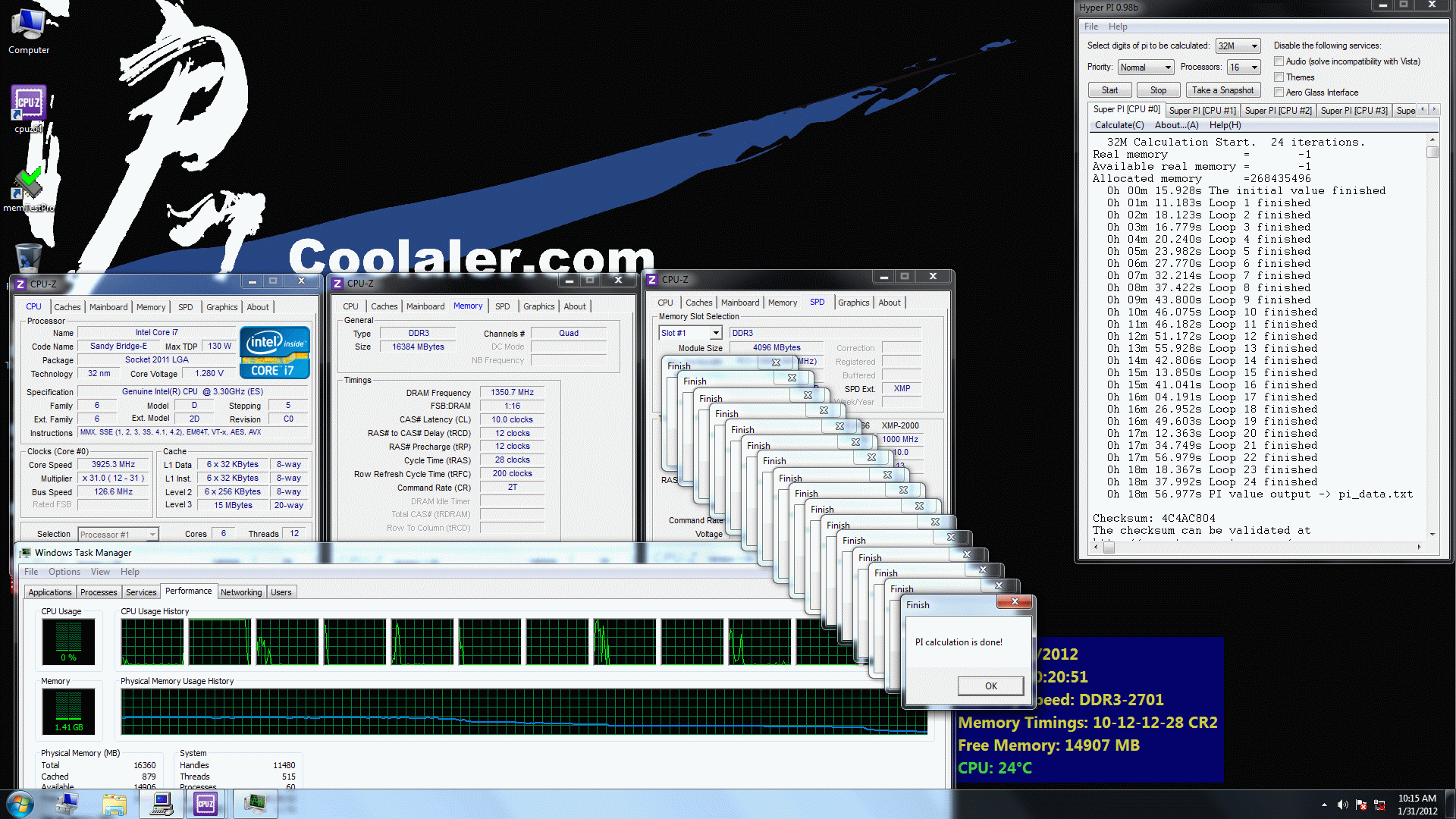Open the Computer desktop icon

coord(29,30)
